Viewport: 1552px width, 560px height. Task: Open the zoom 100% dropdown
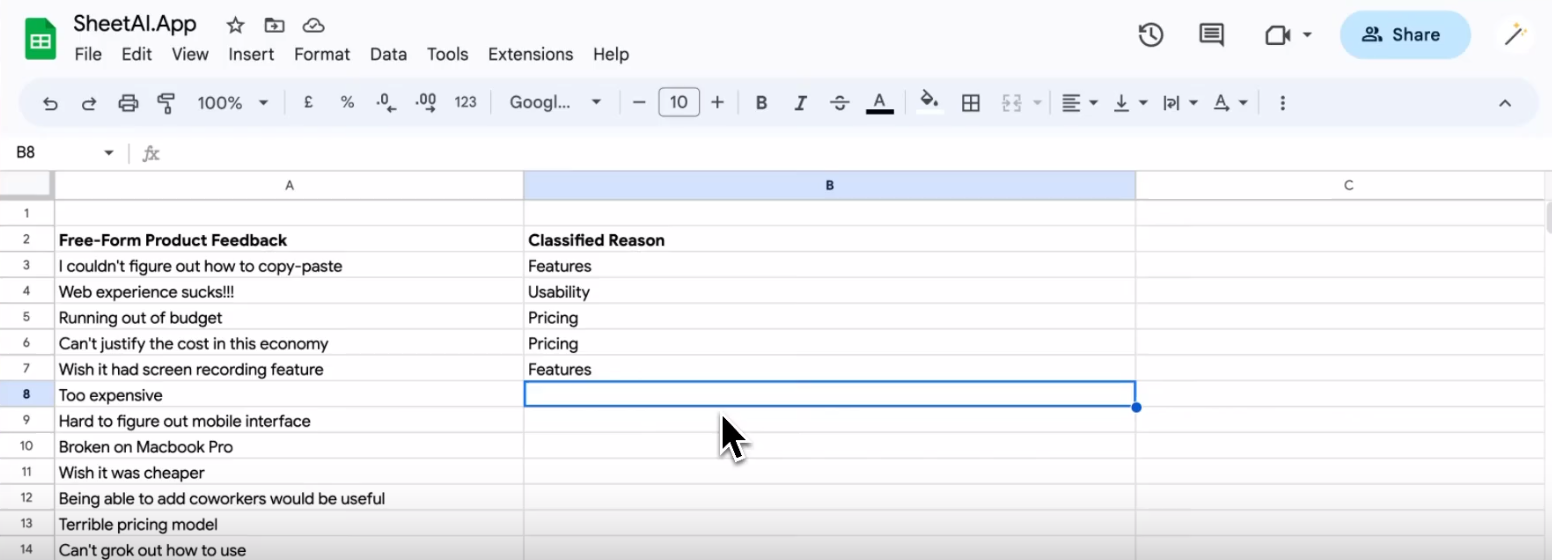coord(233,102)
